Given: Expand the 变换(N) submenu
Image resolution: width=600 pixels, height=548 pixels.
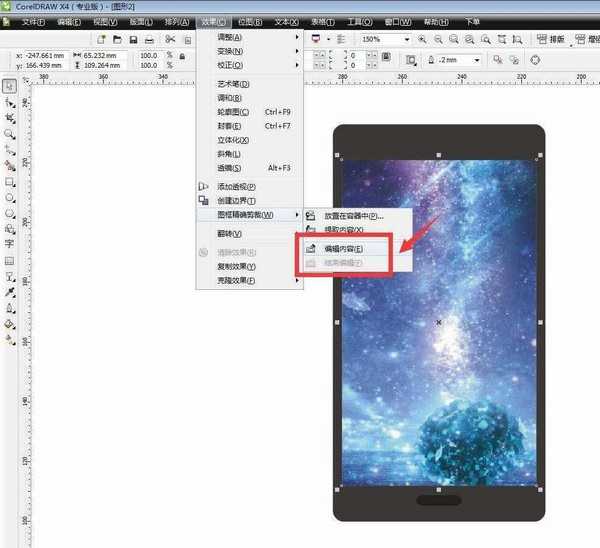Looking at the screenshot, I should (x=250, y=51).
